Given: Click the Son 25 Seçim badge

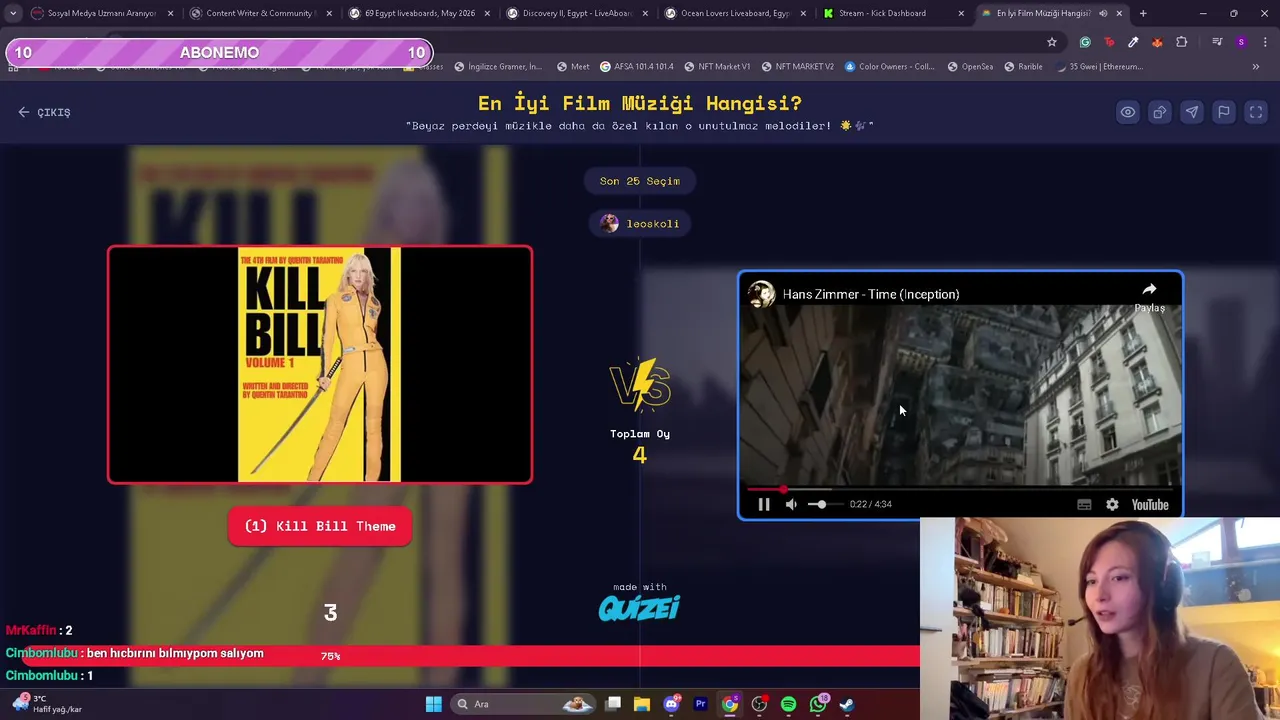Looking at the screenshot, I should (x=640, y=181).
